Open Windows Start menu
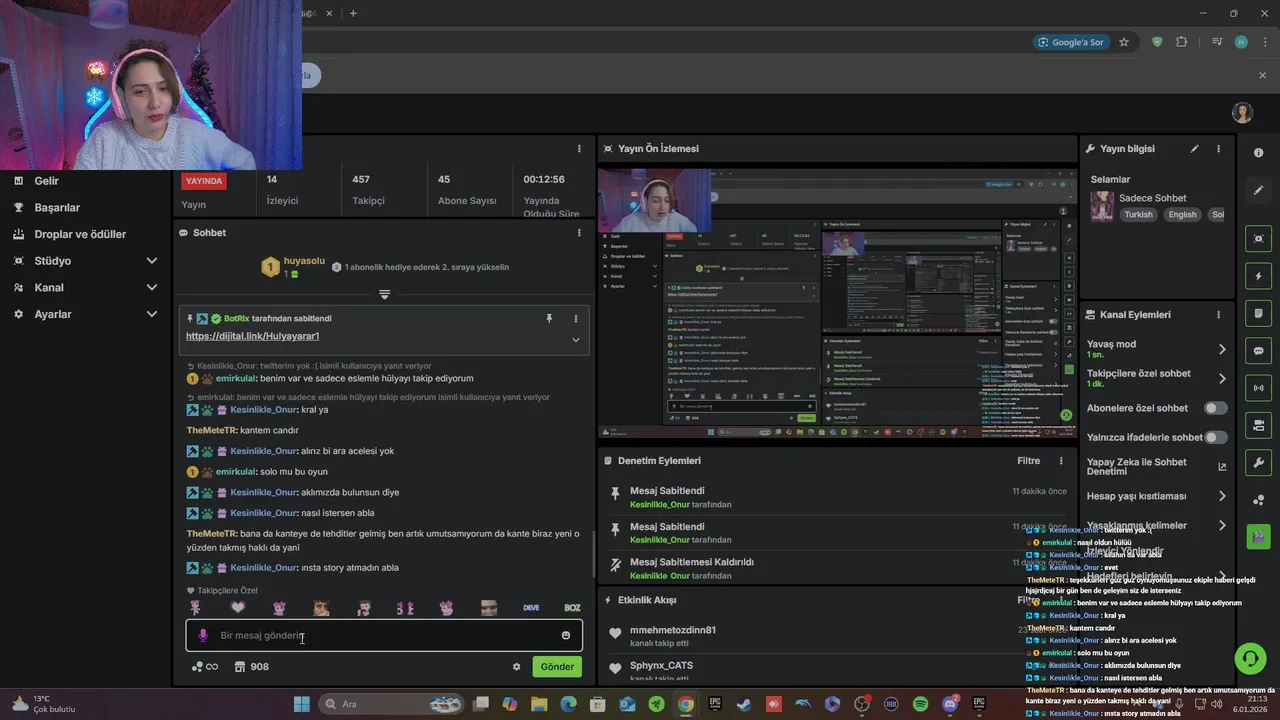This screenshot has width=1280, height=720. coord(301,704)
